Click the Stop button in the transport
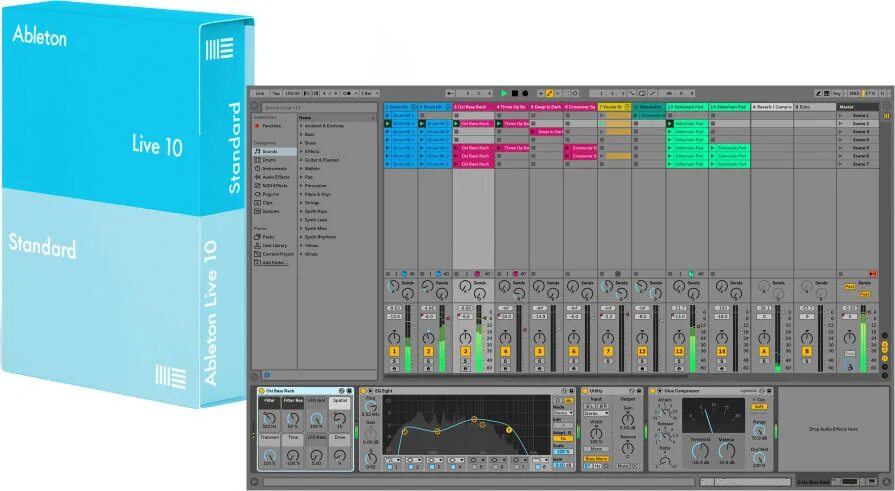895x491 pixels. click(x=514, y=93)
